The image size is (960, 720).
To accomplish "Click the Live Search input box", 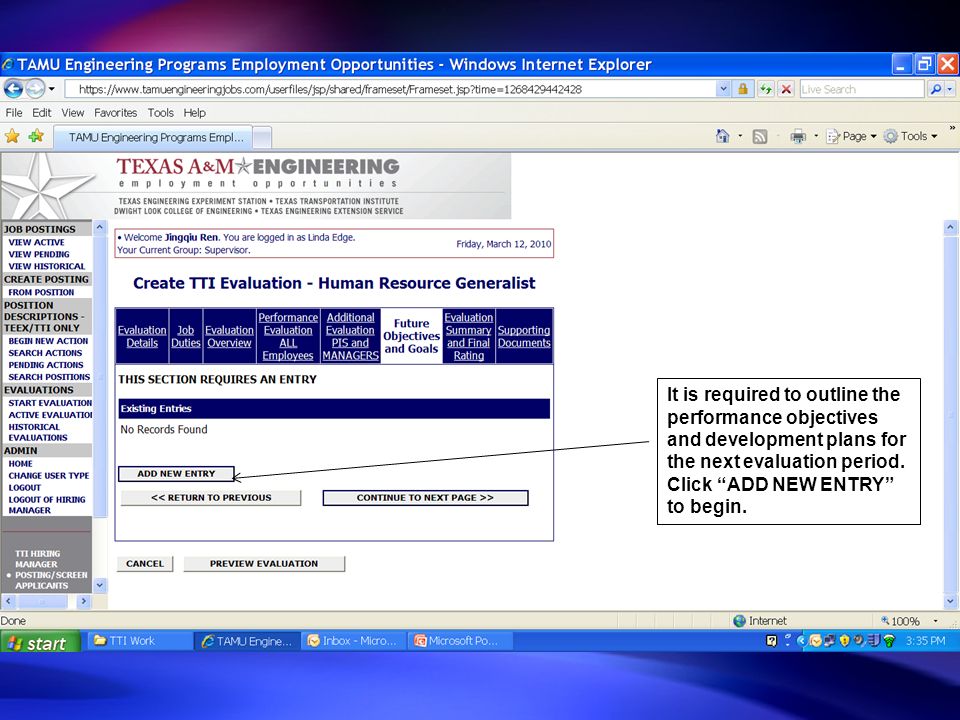I will 861,89.
